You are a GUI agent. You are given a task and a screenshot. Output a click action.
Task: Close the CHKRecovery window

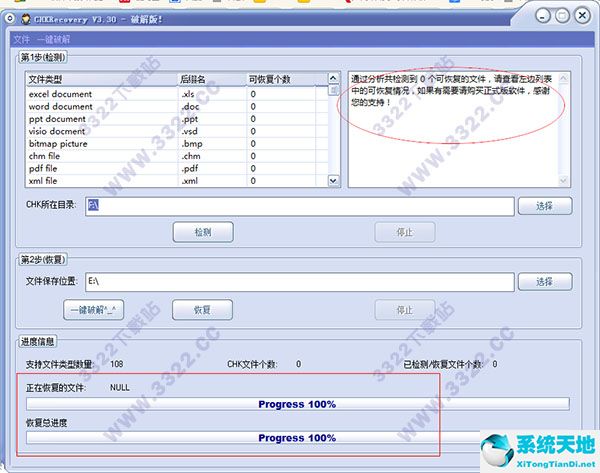click(x=582, y=16)
